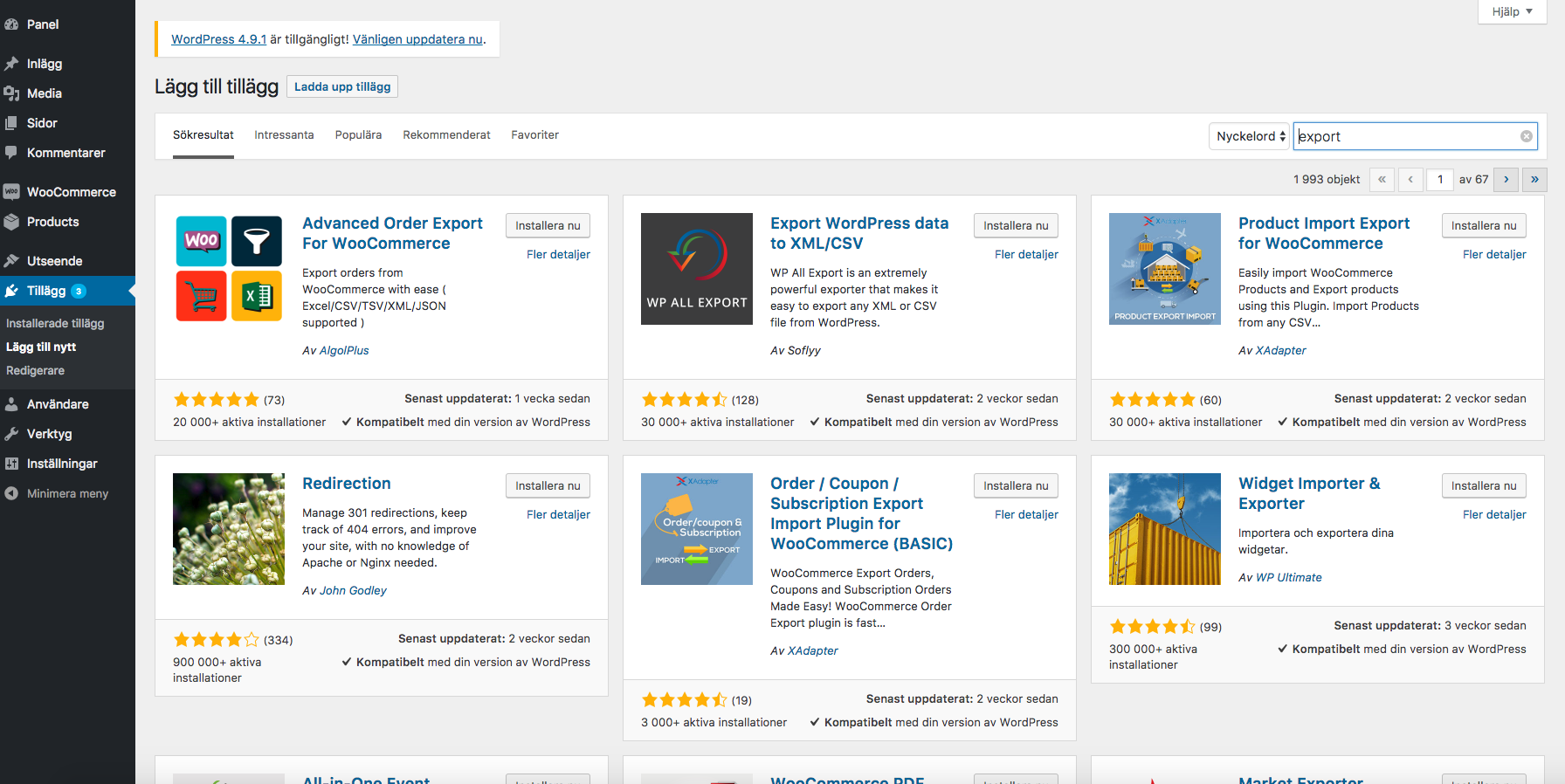This screenshot has width=1565, height=784.
Task: Open the Media library icon
Action: click(11, 93)
